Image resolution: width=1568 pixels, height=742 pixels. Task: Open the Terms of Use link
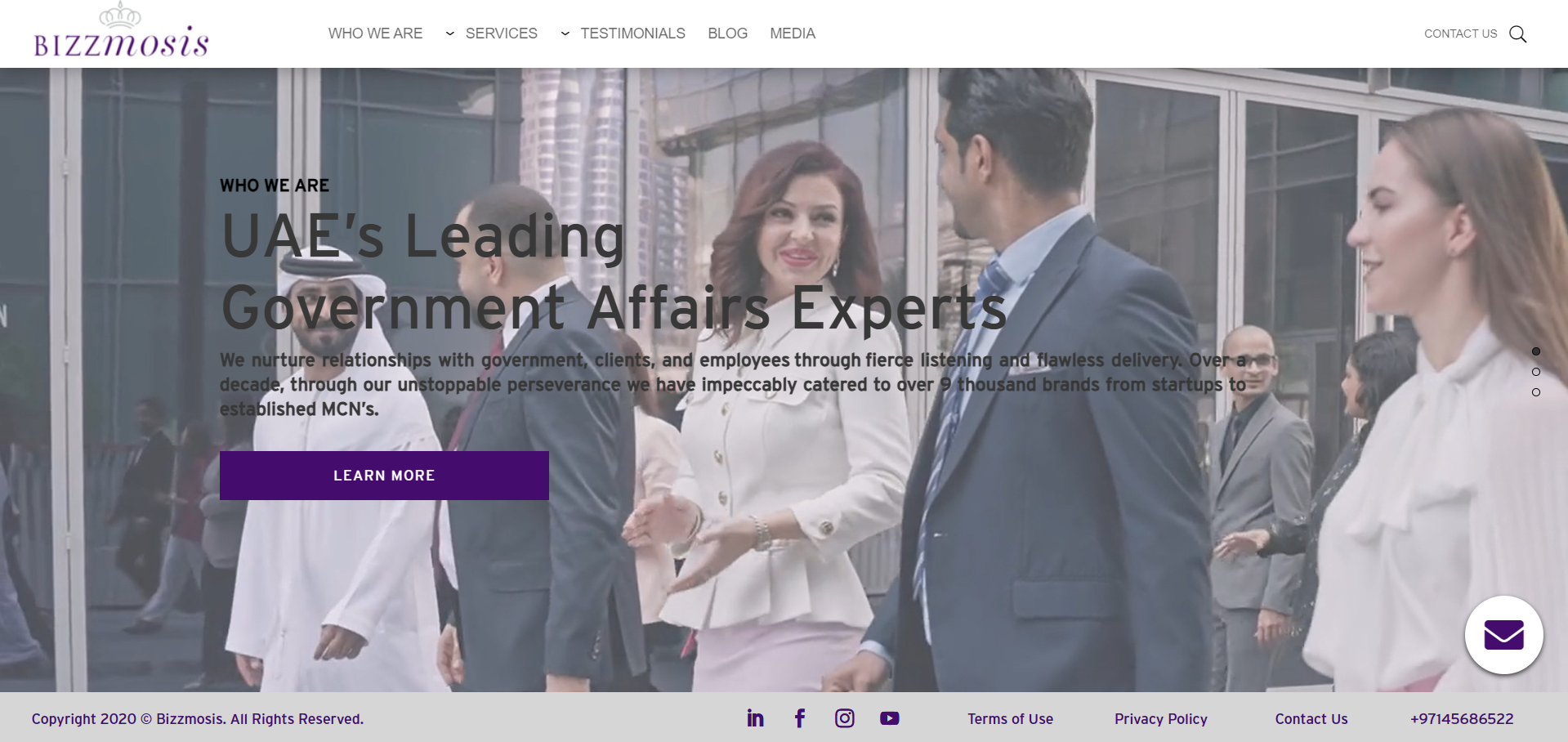[x=1011, y=719]
